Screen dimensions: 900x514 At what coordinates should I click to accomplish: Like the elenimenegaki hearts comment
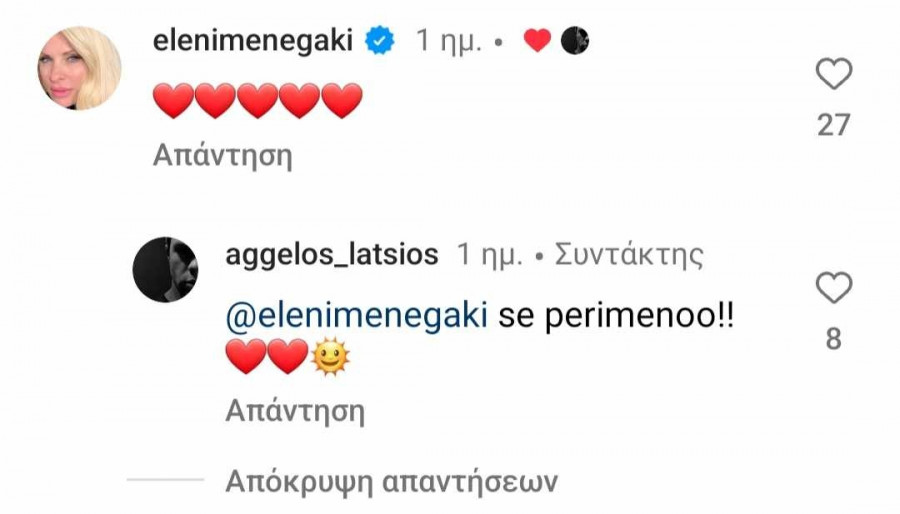tap(833, 74)
